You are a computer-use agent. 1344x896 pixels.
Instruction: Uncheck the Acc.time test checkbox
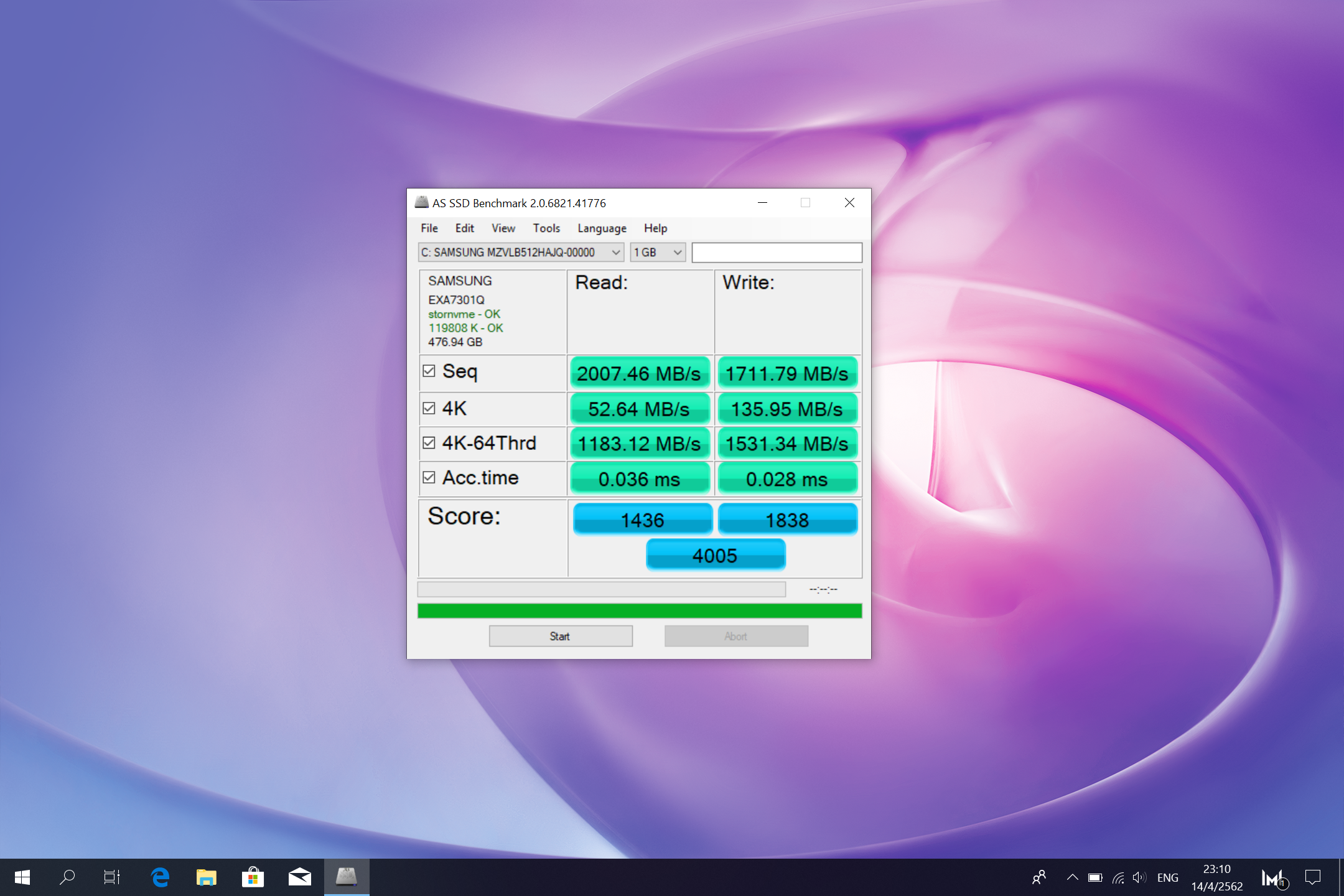pyautogui.click(x=429, y=477)
